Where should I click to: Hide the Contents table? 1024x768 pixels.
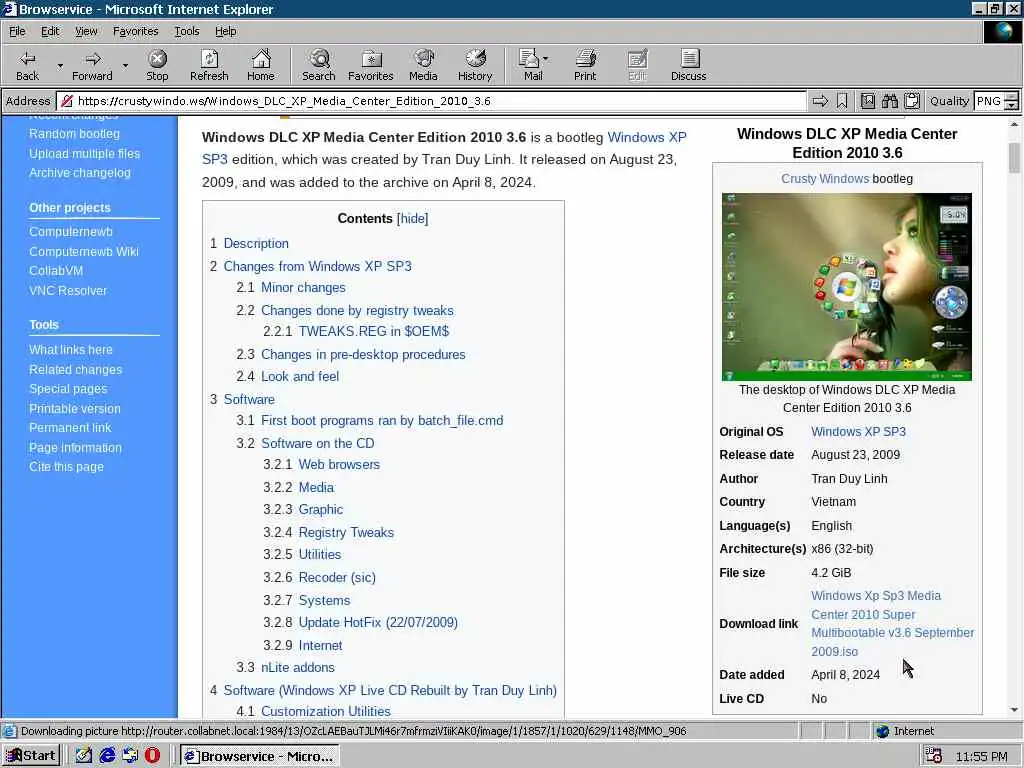pos(413,218)
